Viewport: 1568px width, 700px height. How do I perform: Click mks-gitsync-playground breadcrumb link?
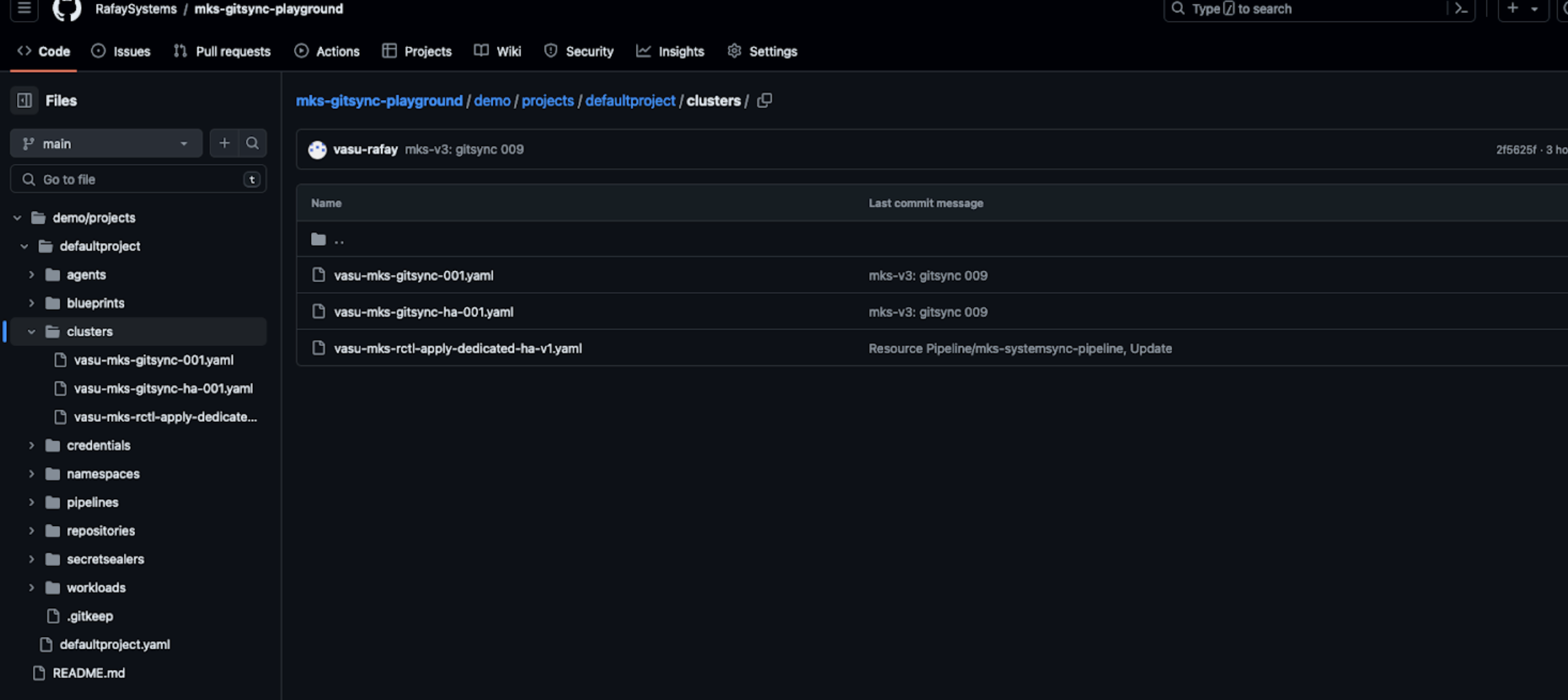pyautogui.click(x=379, y=101)
